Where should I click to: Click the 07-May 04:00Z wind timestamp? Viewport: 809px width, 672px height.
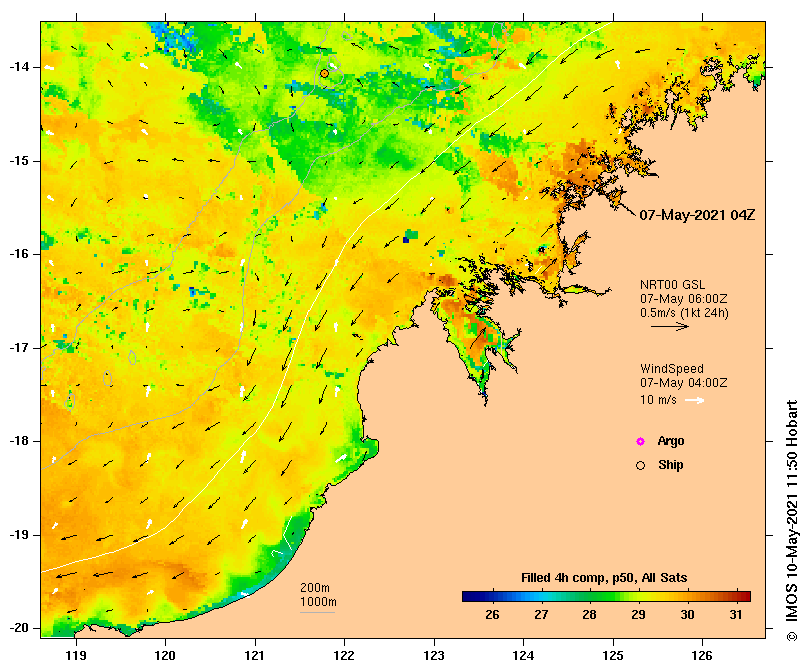click(684, 383)
